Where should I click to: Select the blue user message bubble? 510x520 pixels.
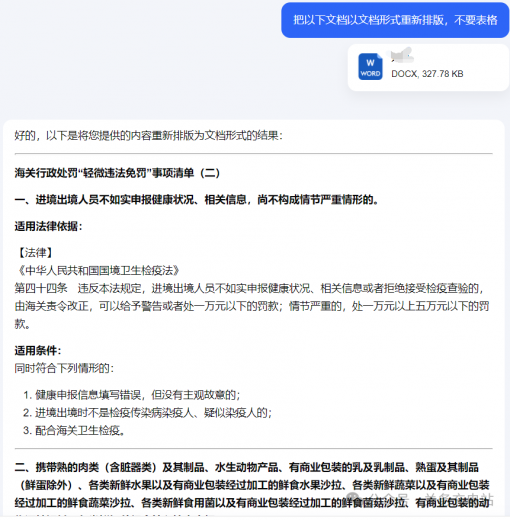395,20
